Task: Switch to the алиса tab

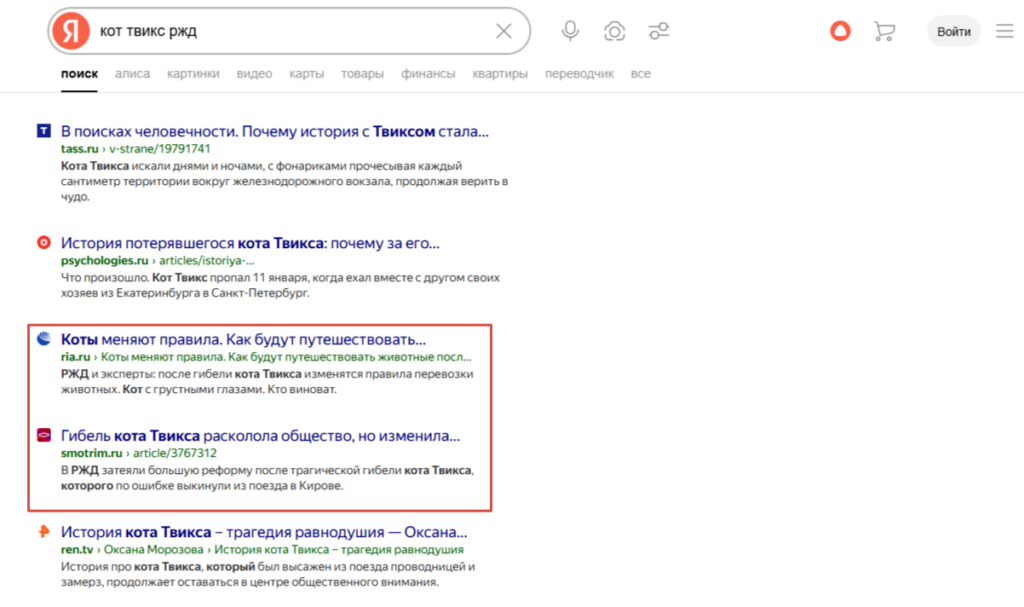Action: click(132, 74)
